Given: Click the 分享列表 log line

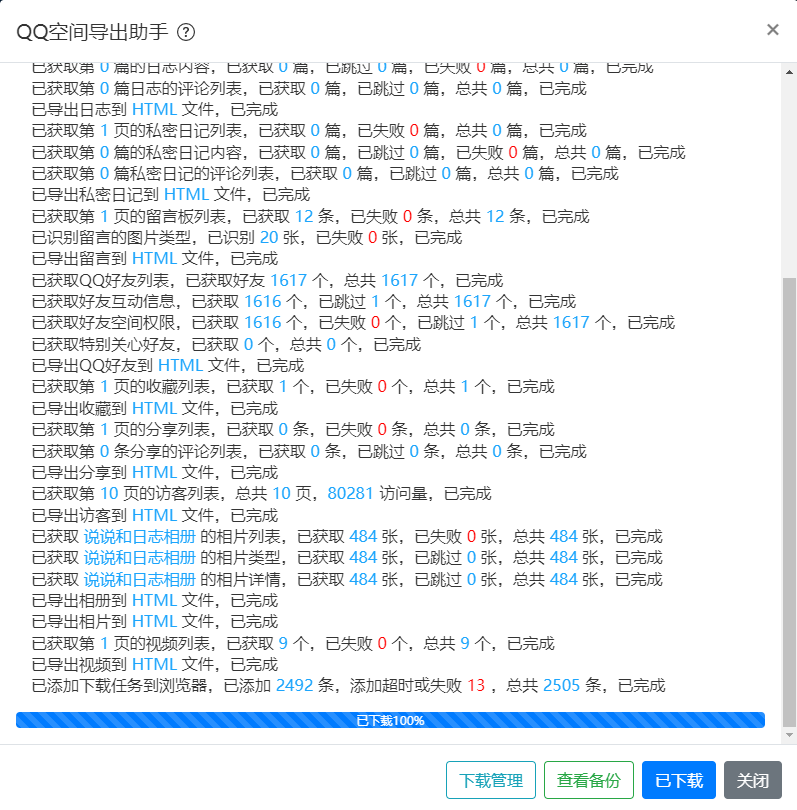Looking at the screenshot, I should pyautogui.click(x=293, y=430).
